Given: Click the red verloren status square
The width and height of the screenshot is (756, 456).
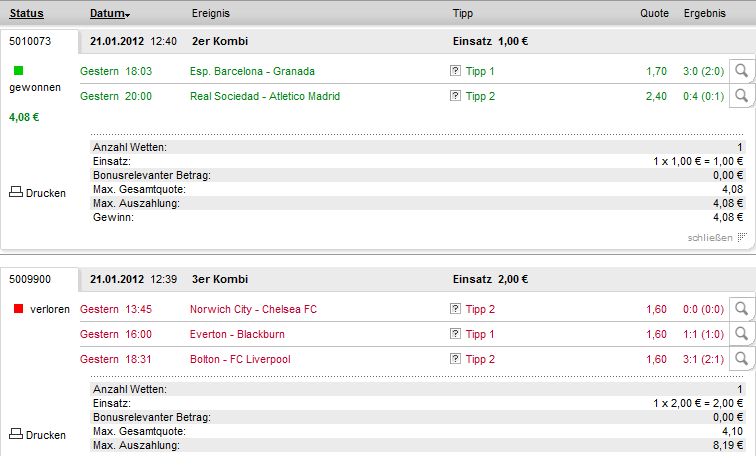Looking at the screenshot, I should [x=19, y=309].
